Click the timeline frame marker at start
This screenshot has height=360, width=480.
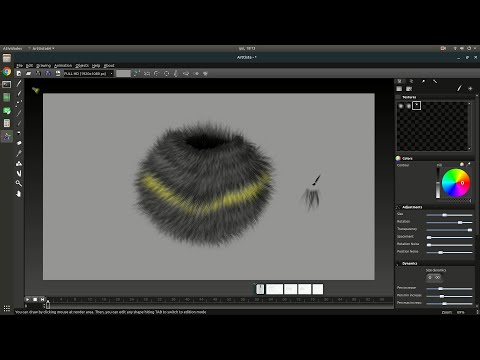pos(48,305)
